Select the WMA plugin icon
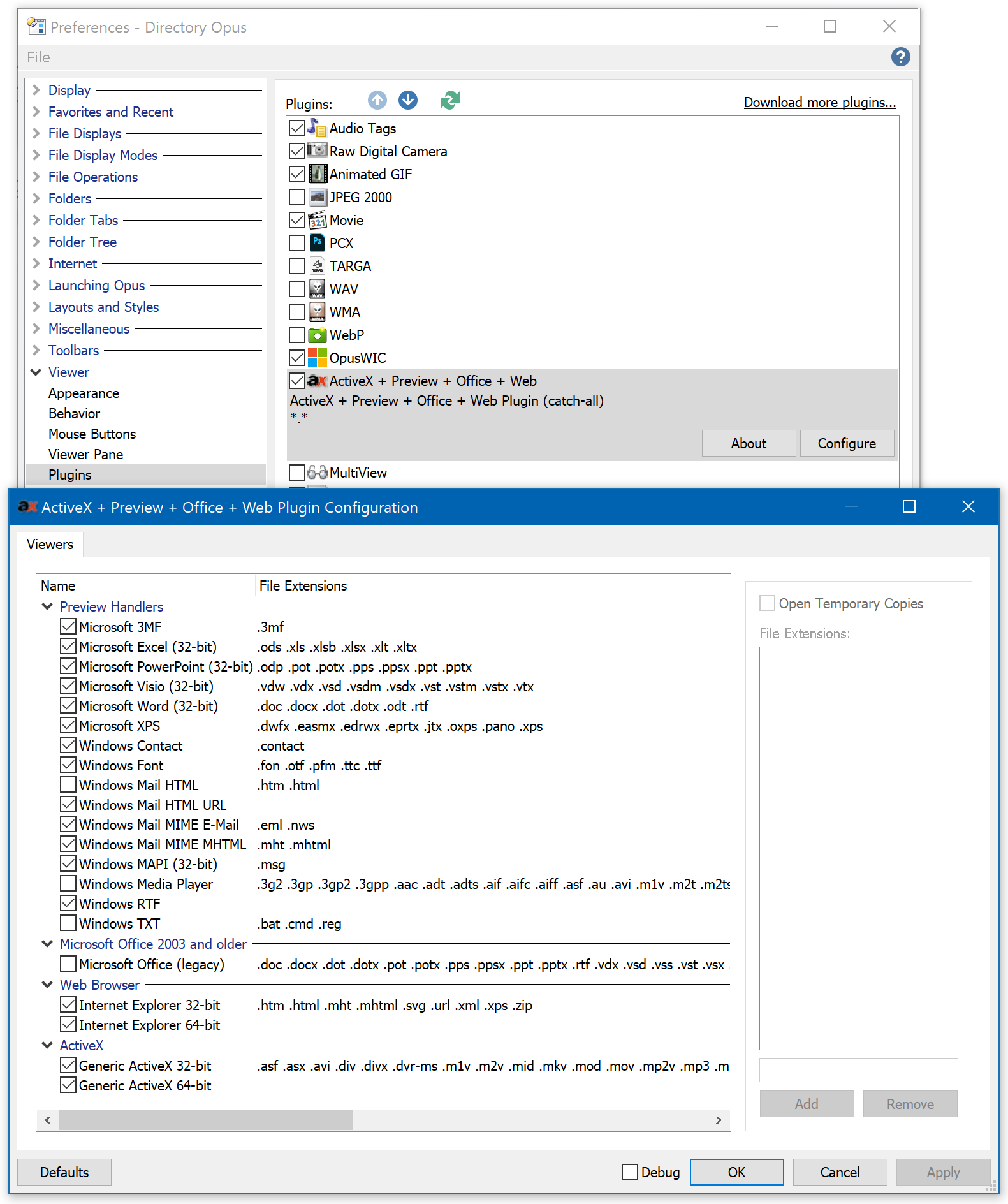 click(x=317, y=312)
